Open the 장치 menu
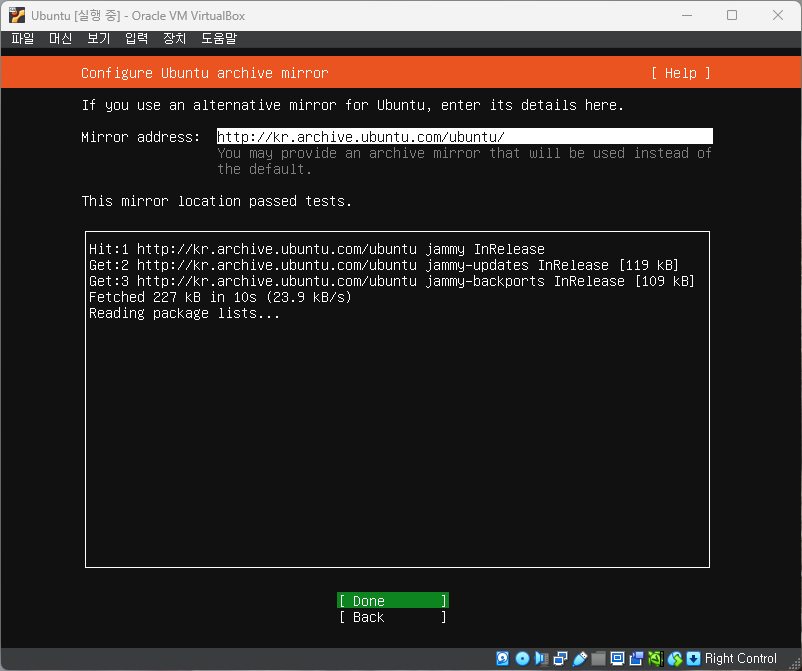 pos(174,38)
